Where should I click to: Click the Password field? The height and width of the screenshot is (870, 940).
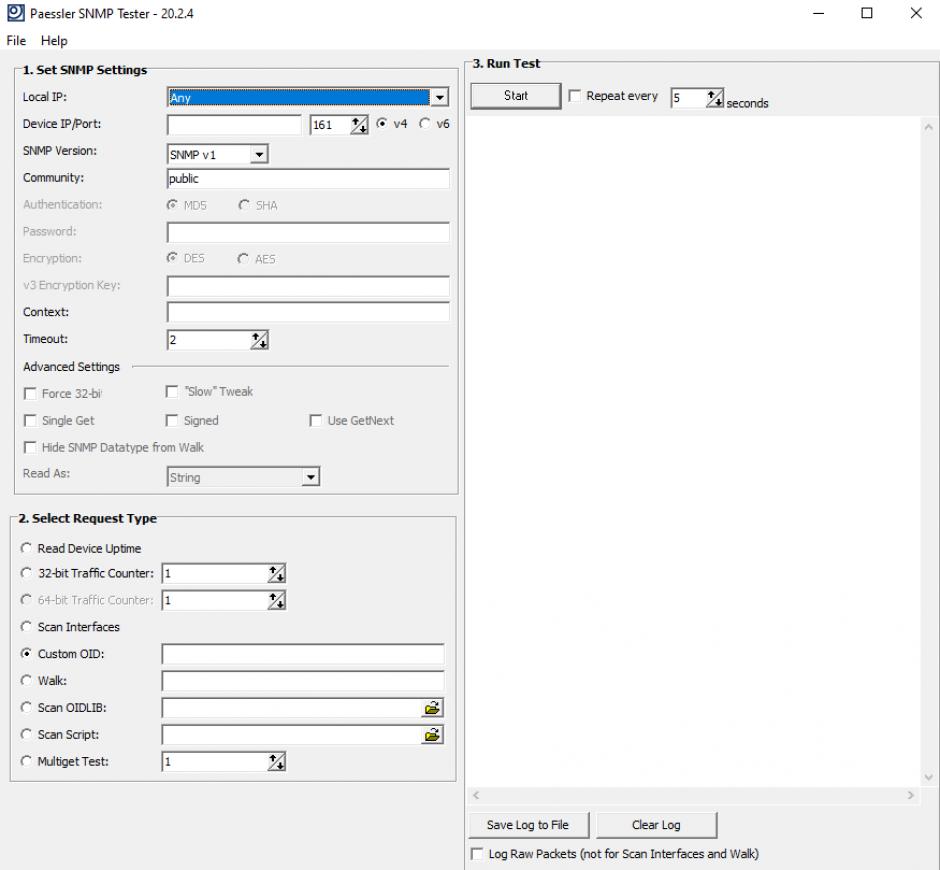tap(308, 232)
